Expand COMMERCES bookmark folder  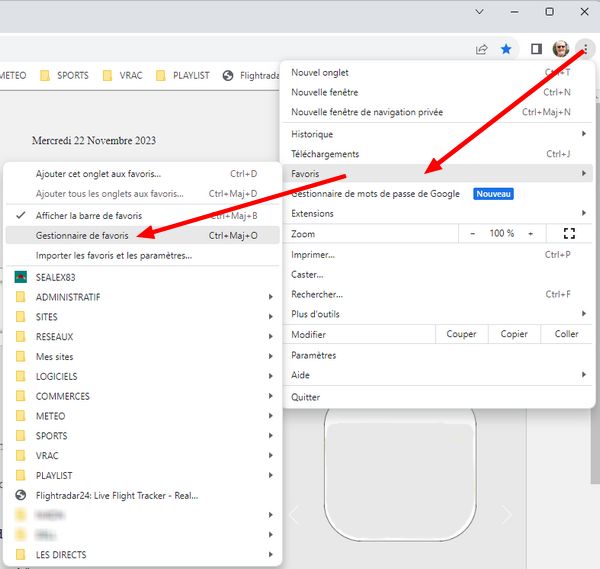tap(142, 396)
